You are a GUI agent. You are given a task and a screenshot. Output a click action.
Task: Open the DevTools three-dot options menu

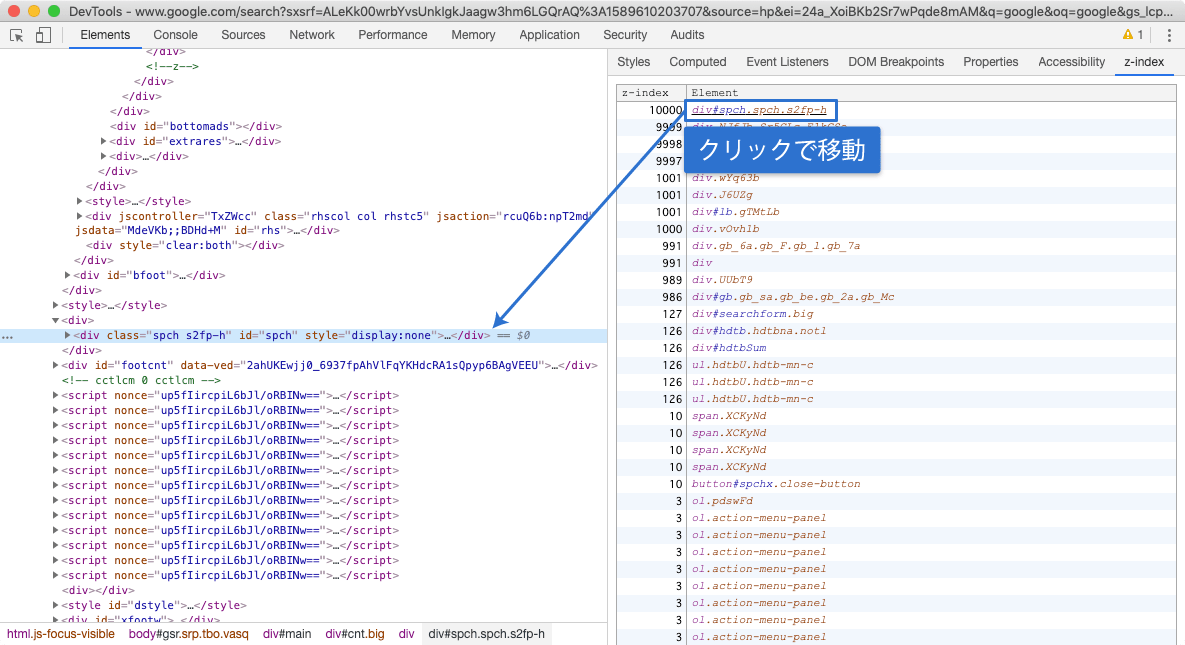[x=1168, y=36]
